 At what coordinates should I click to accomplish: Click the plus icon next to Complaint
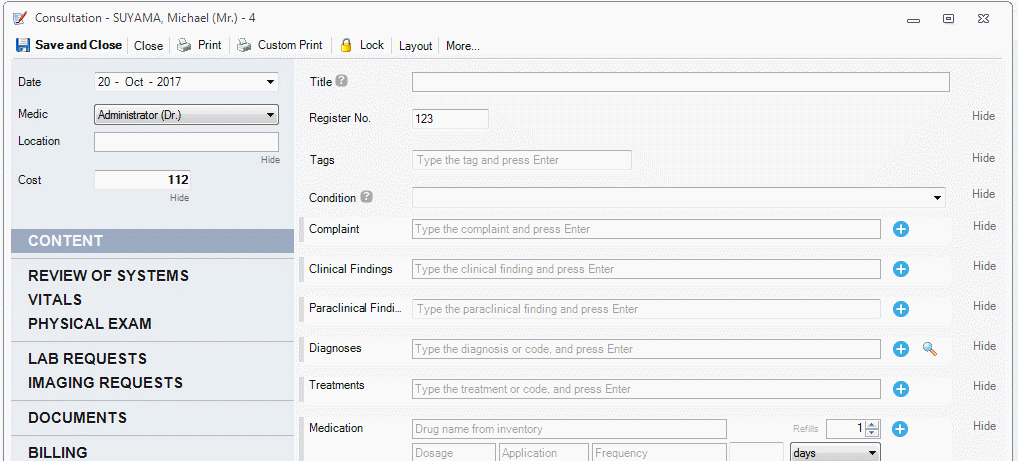[900, 229]
